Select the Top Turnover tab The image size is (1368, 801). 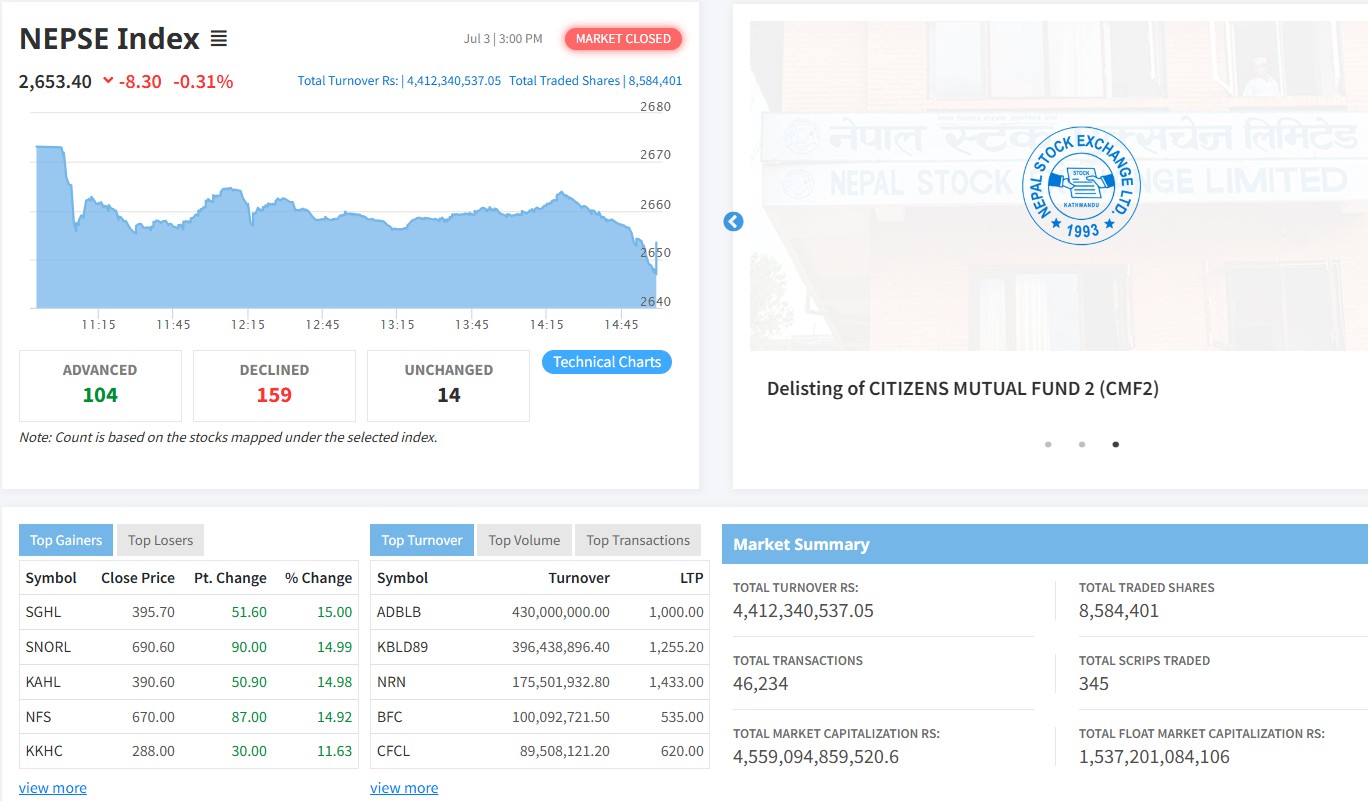pyautogui.click(x=422, y=540)
